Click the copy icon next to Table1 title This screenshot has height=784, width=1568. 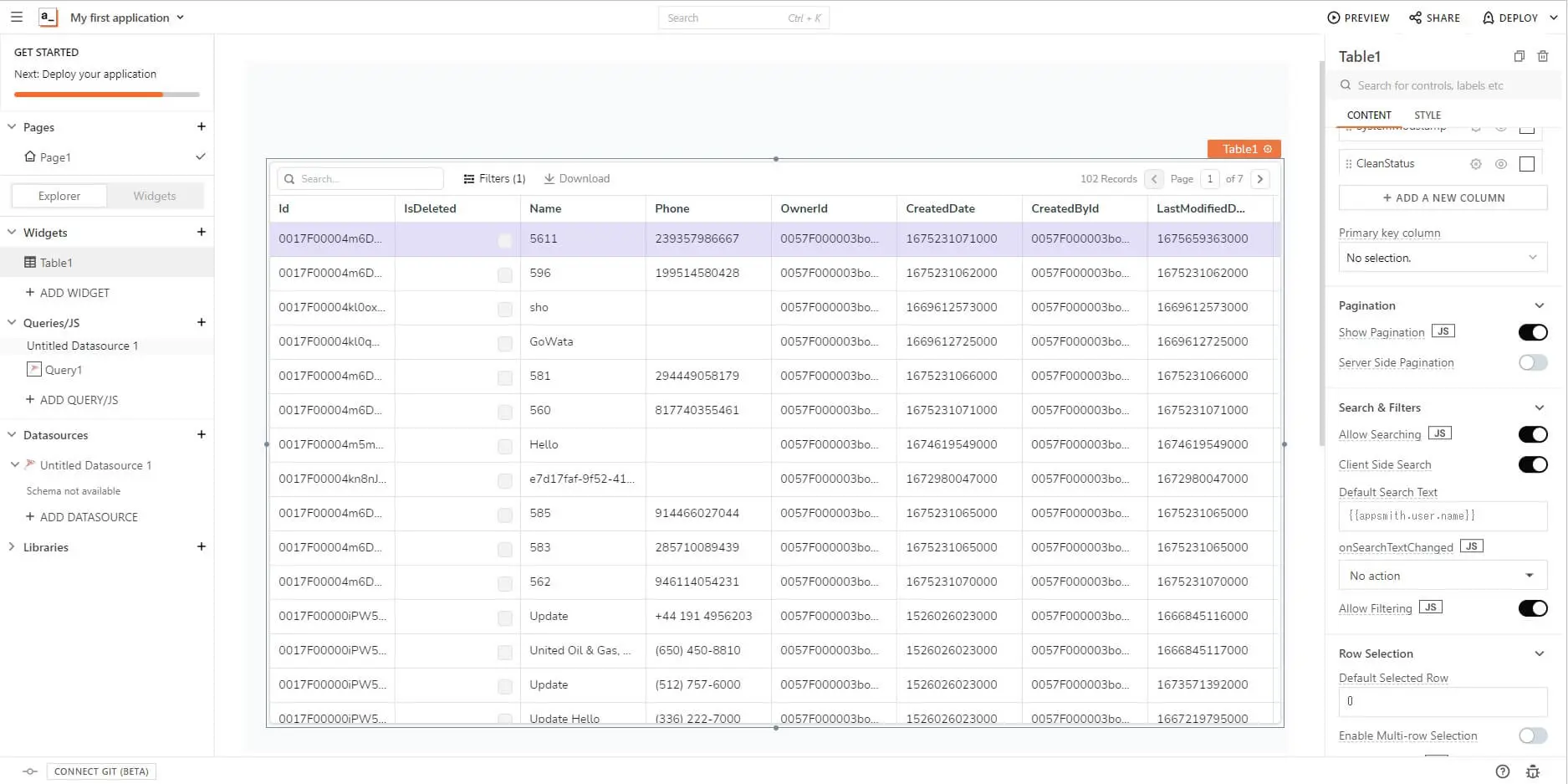coord(1519,56)
